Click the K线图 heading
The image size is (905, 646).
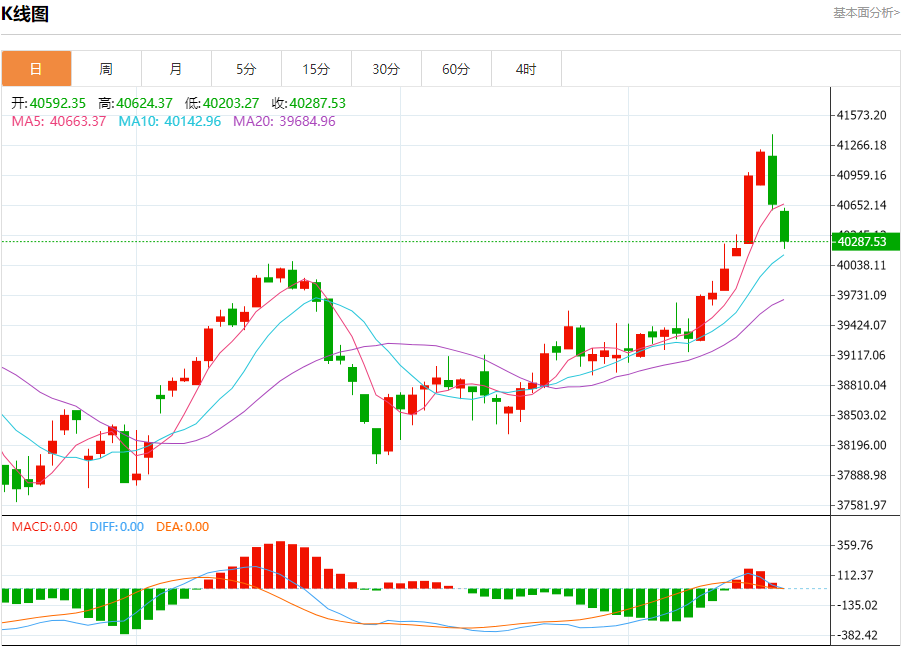pyautogui.click(x=25, y=13)
